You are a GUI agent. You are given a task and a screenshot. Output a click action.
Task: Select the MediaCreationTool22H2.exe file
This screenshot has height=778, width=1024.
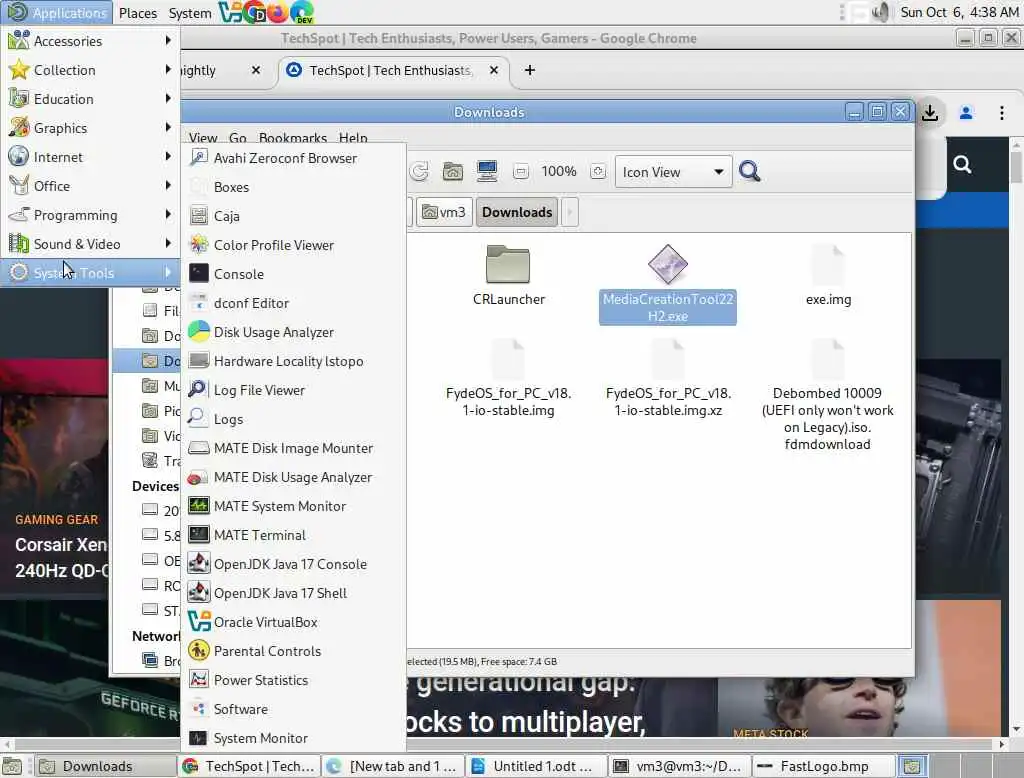(667, 284)
